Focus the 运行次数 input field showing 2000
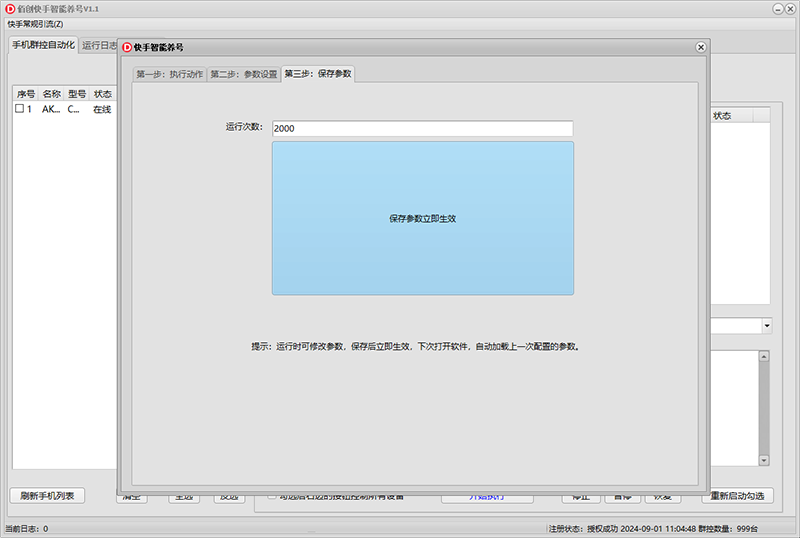This screenshot has width=800, height=538. click(422, 128)
